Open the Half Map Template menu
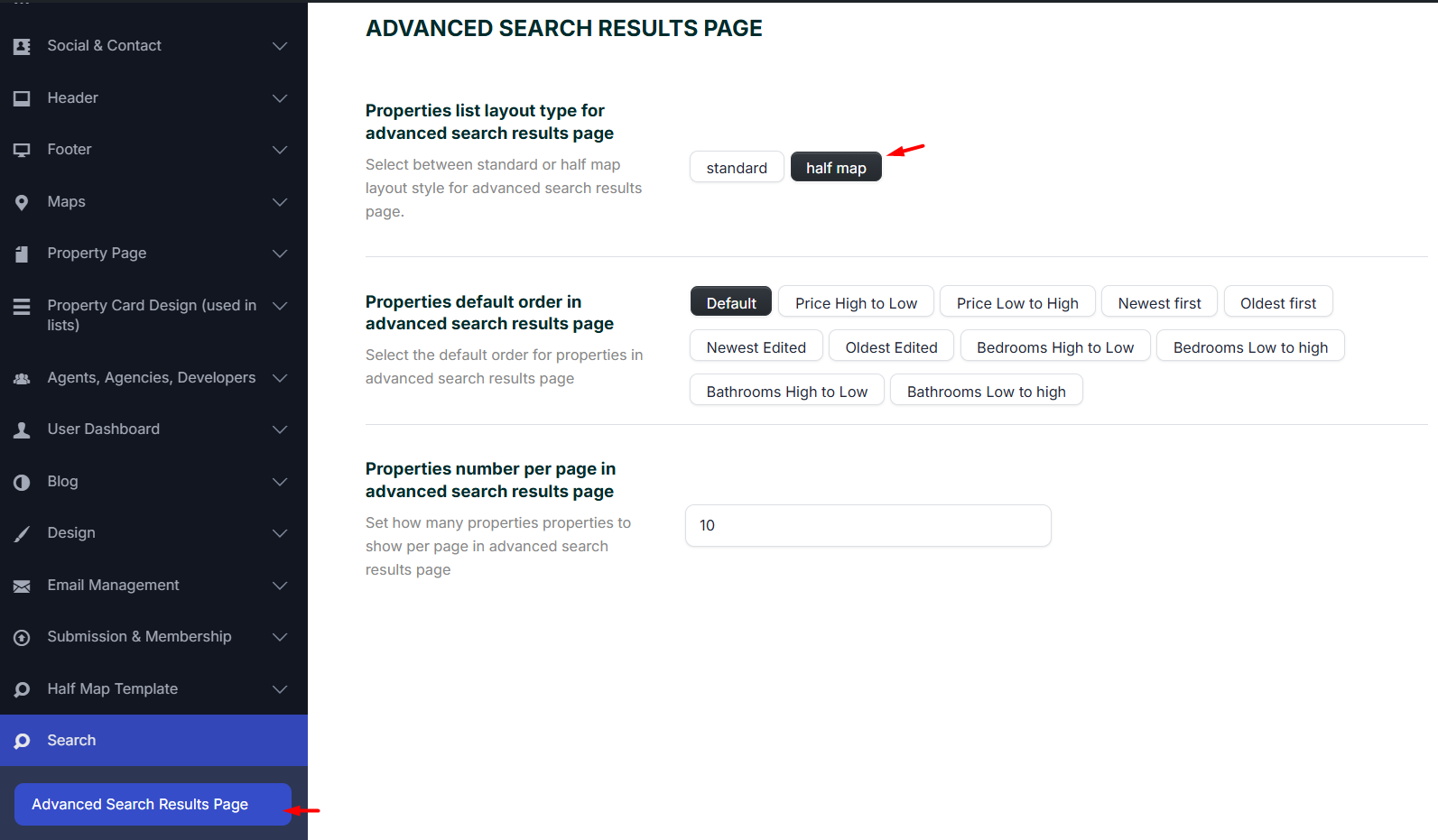 [x=113, y=689]
